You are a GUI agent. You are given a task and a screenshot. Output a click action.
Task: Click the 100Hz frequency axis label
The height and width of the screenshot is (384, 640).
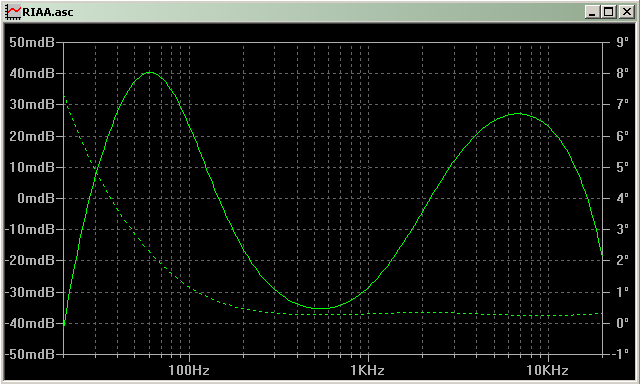click(189, 371)
